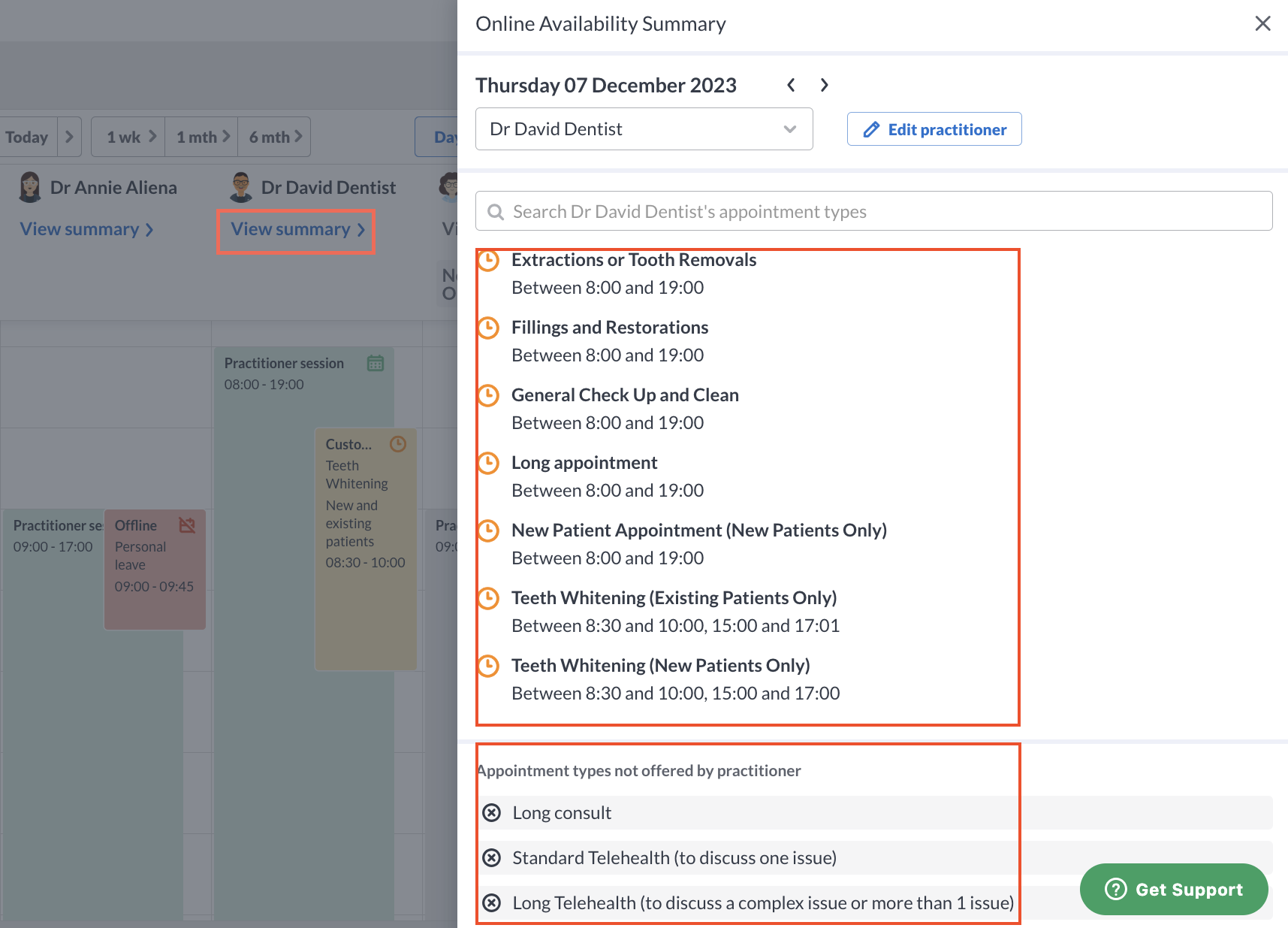This screenshot has height=928, width=1288.
Task: Click 'Appointment types not offered by practitioner' heading
Action: [639, 771]
